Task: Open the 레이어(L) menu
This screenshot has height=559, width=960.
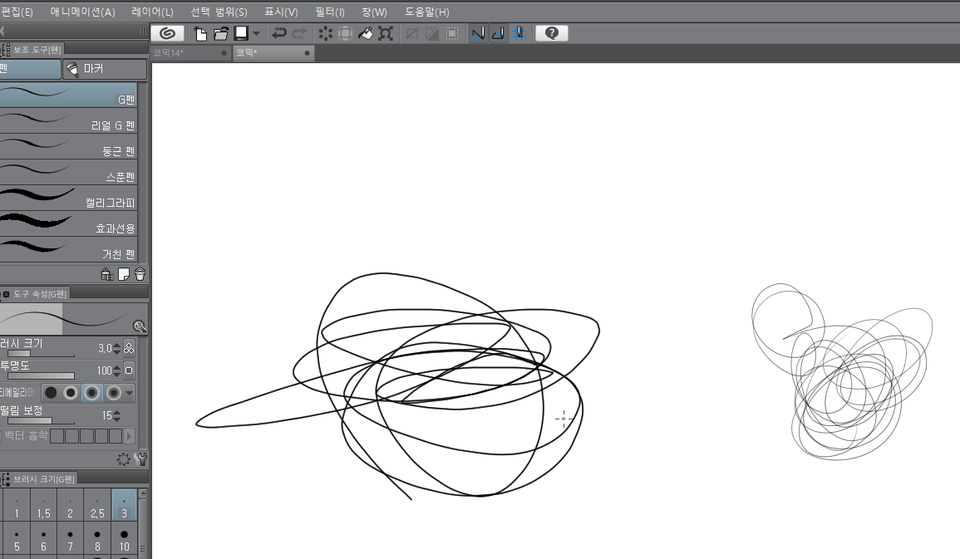Action: click(x=152, y=12)
